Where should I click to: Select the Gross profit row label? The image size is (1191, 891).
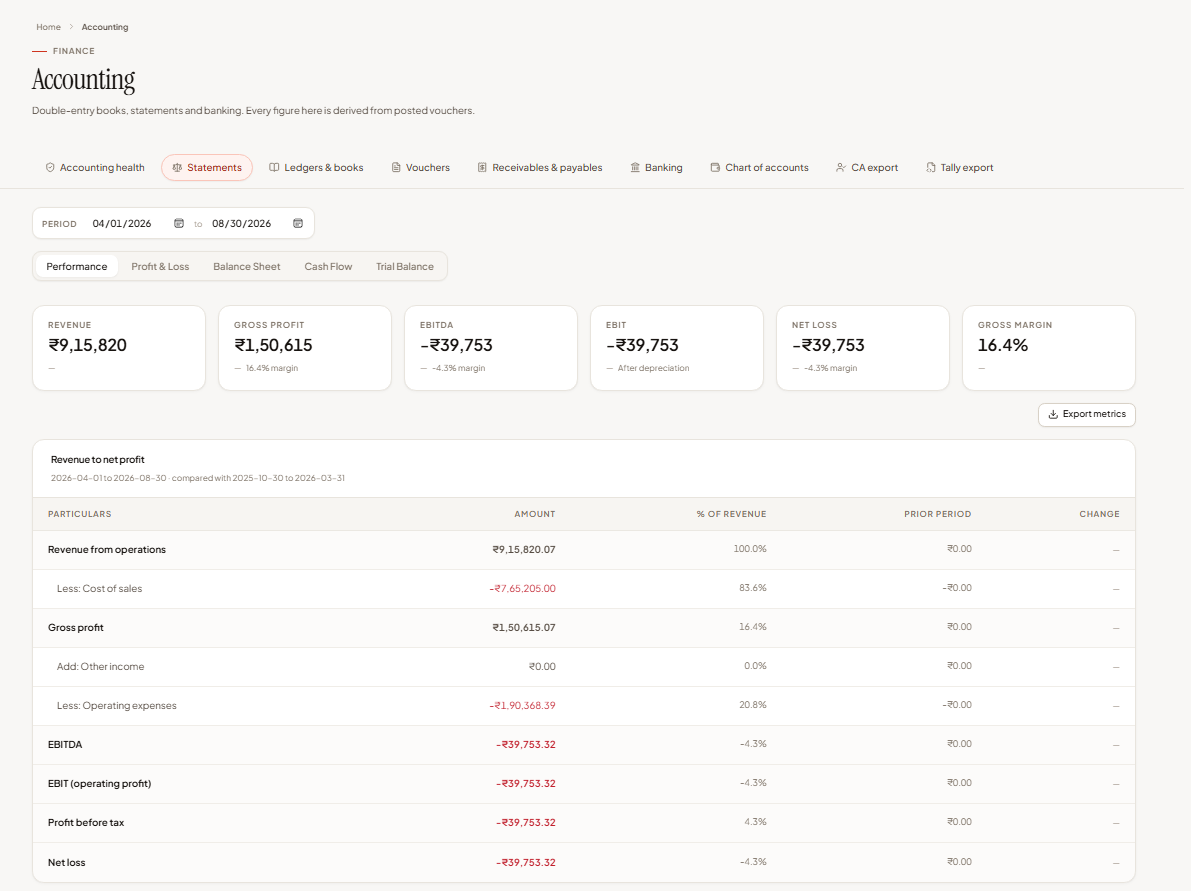click(76, 627)
